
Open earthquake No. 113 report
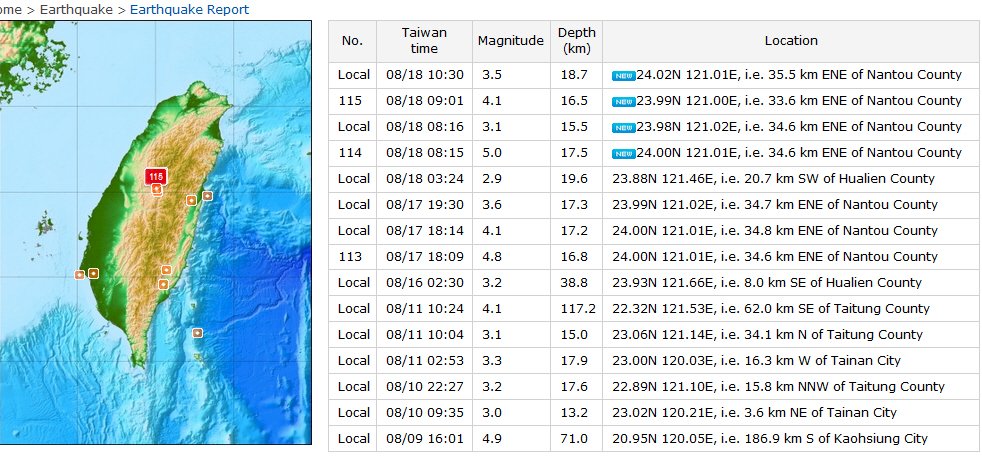[350, 257]
